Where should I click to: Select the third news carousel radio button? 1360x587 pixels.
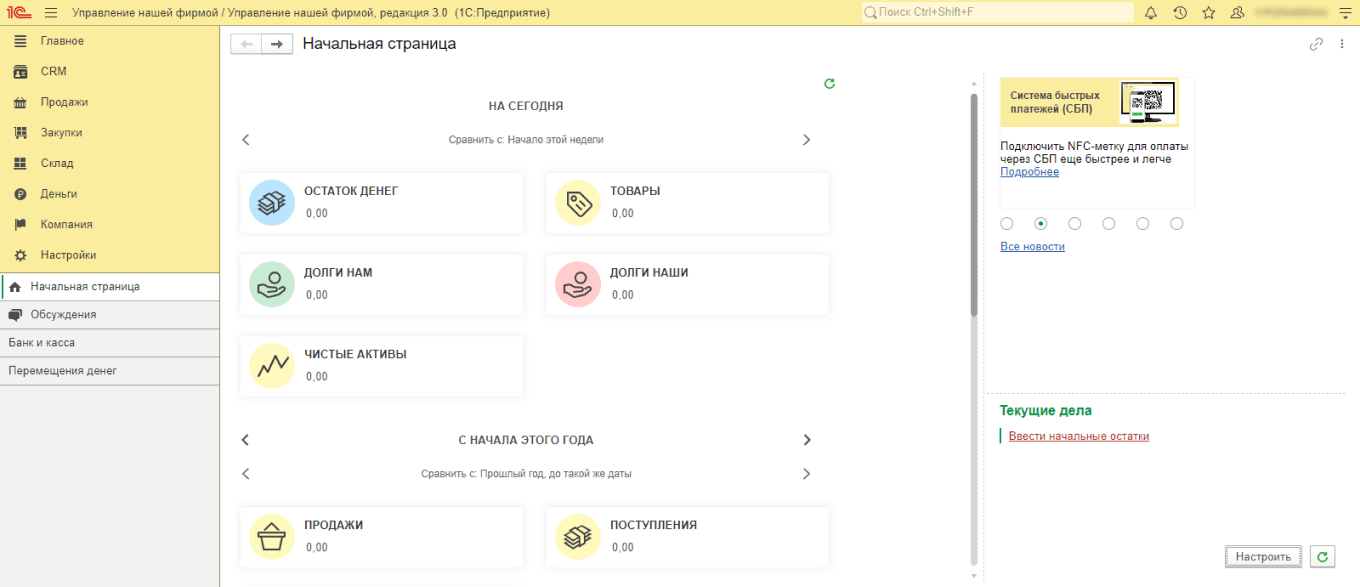pos(1075,224)
